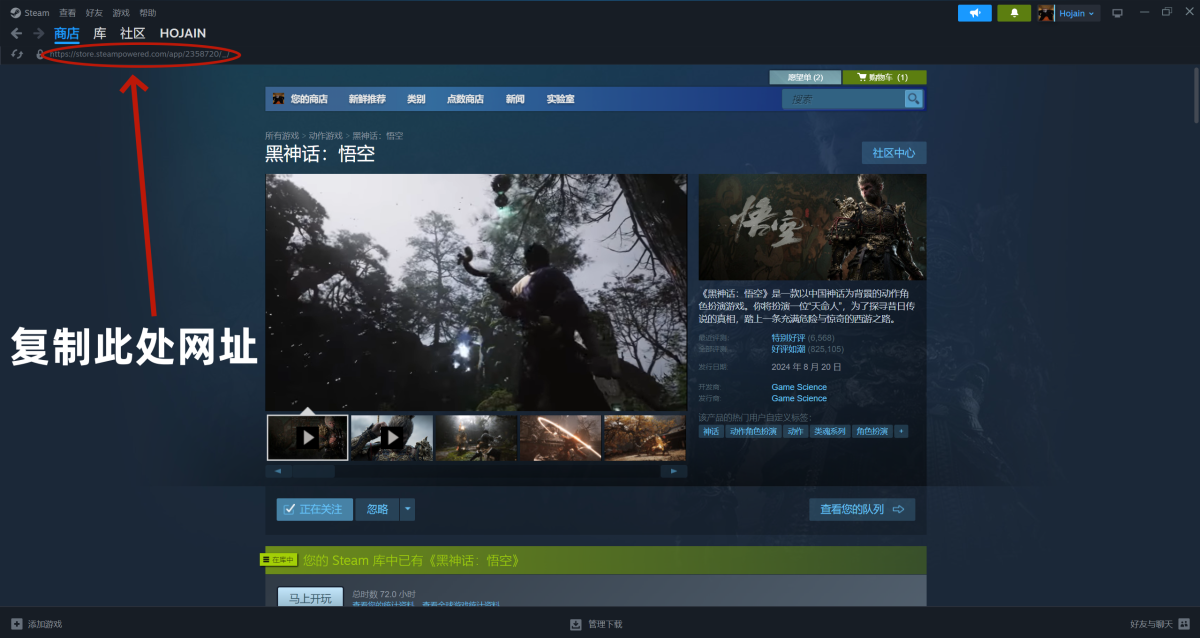Click the 马上开玩 play button

(x=310, y=598)
